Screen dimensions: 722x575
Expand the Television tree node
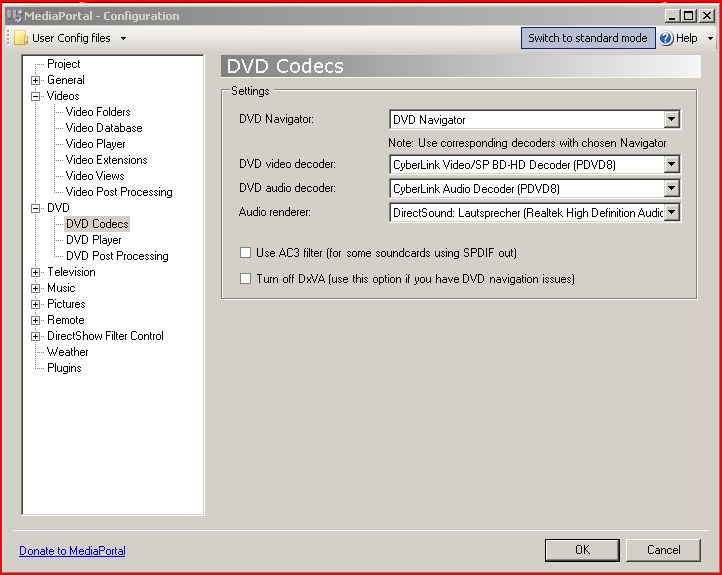(x=36, y=272)
